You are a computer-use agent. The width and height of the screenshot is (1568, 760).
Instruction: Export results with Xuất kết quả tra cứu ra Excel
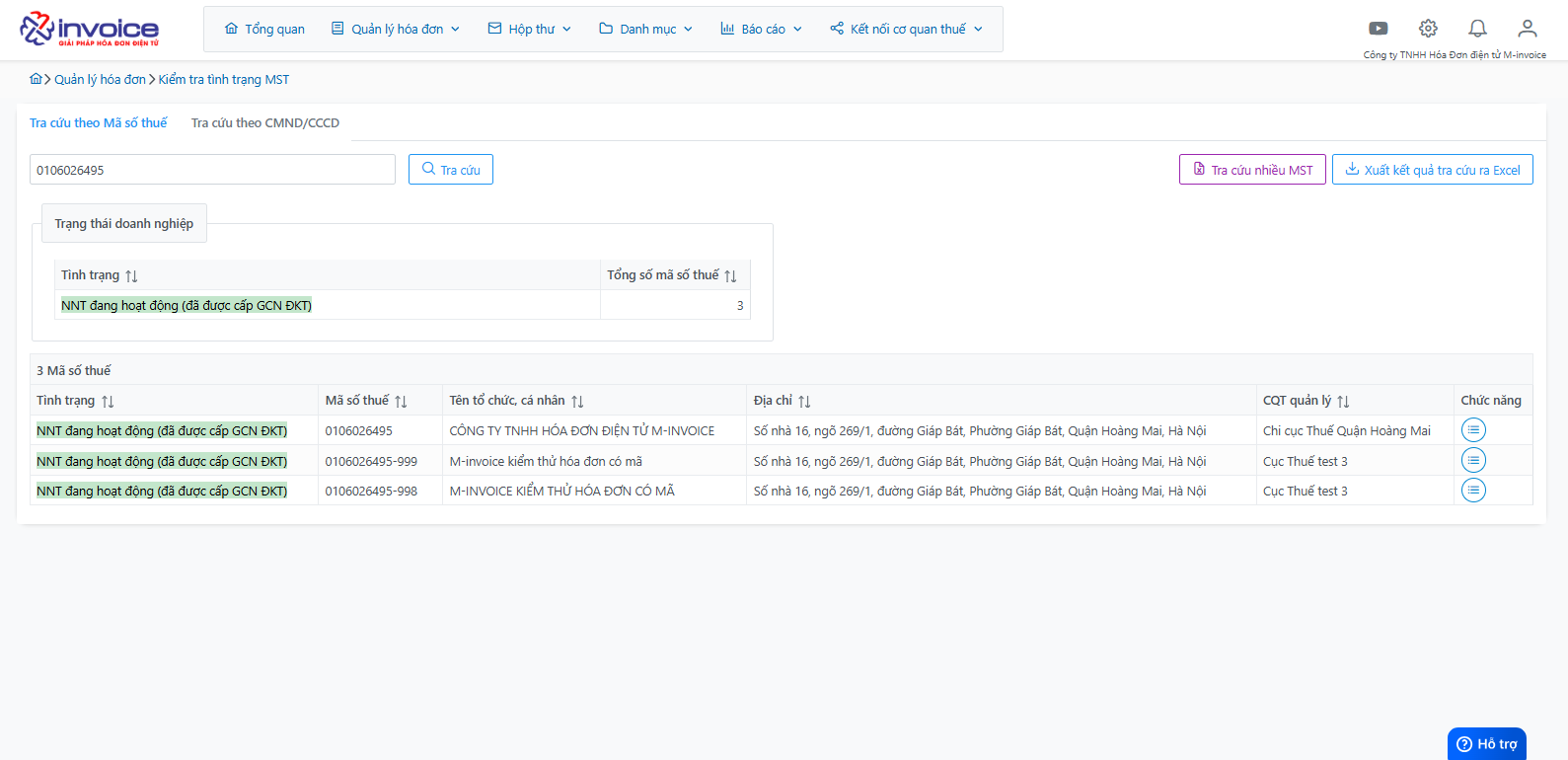pyautogui.click(x=1433, y=170)
